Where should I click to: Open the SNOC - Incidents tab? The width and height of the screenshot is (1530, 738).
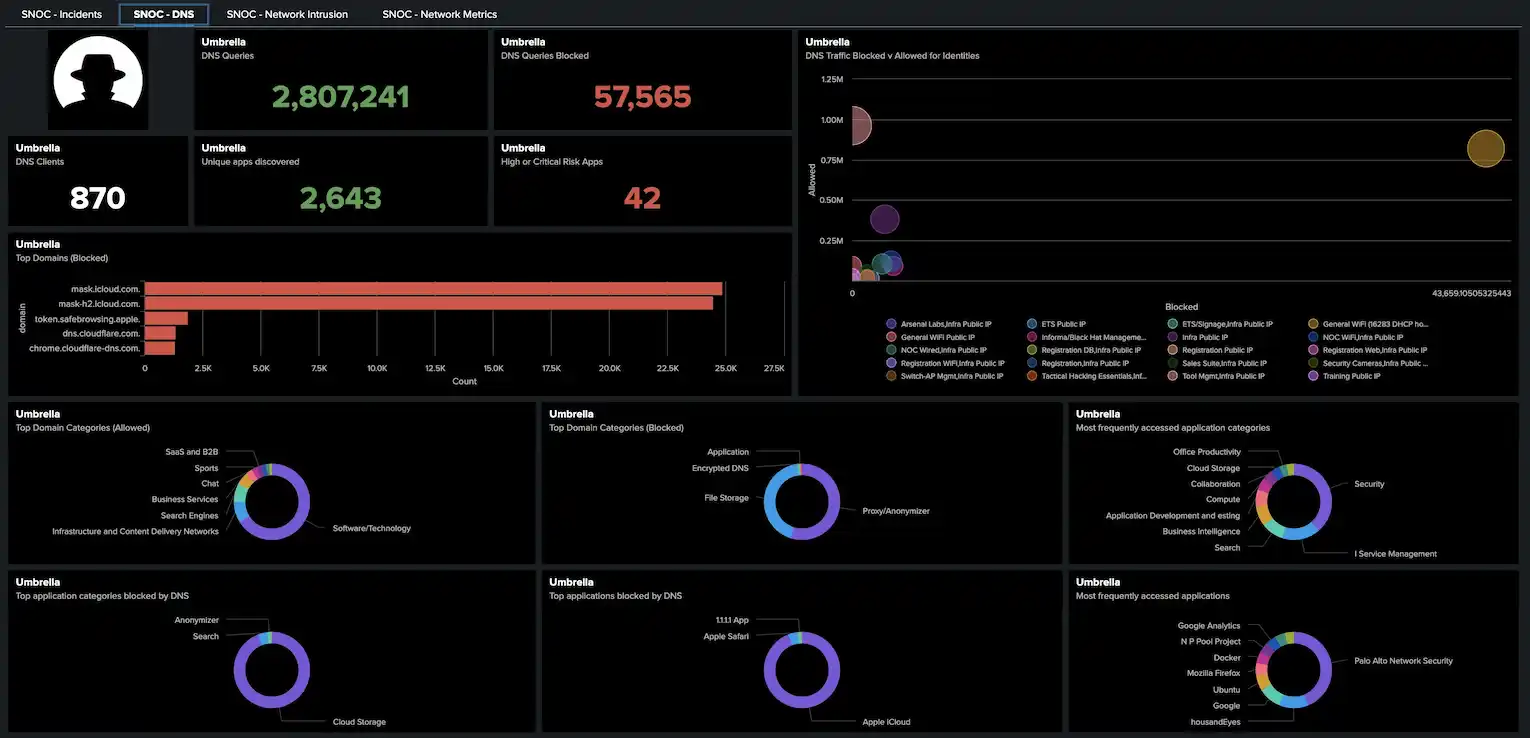[62, 14]
